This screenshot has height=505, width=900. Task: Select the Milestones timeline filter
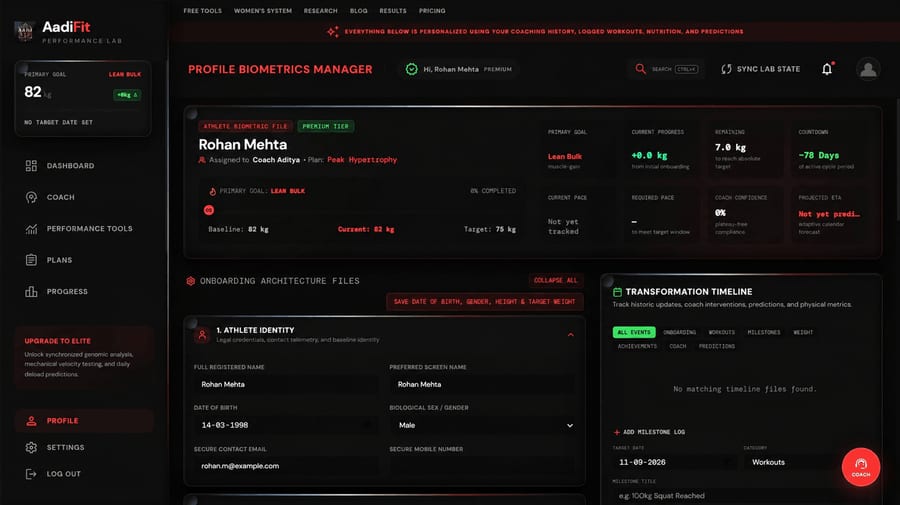(764, 332)
